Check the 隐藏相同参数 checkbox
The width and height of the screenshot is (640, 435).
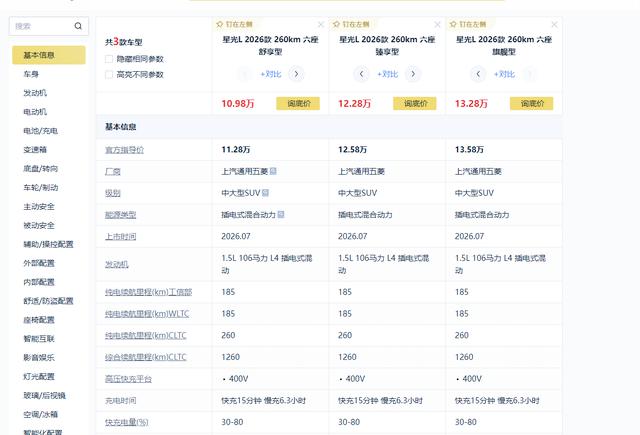pos(109,59)
